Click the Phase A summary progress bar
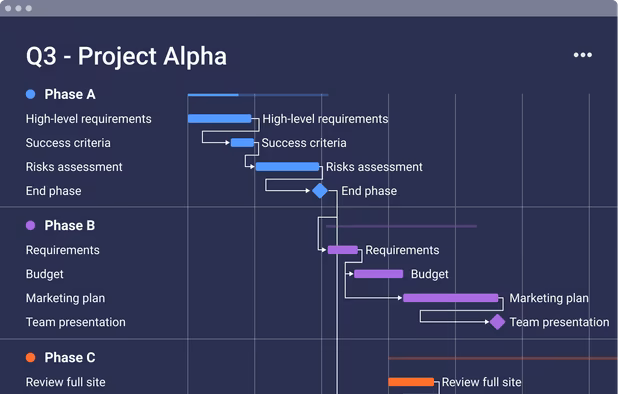 point(258,95)
